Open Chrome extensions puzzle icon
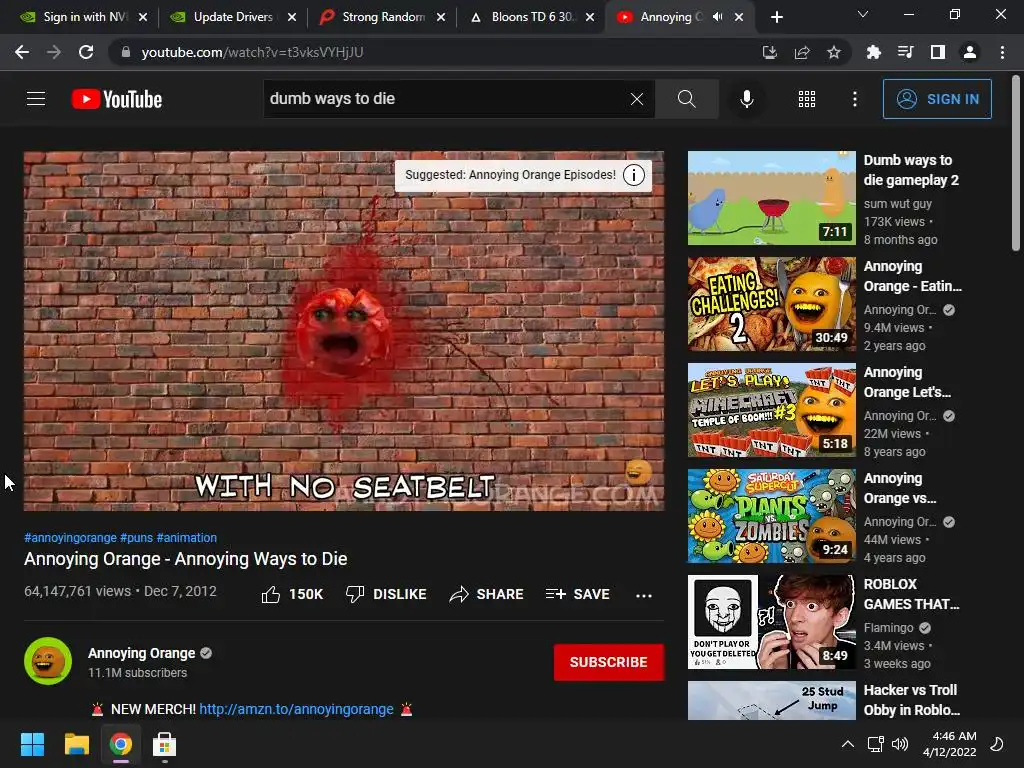This screenshot has width=1024, height=768. tap(873, 52)
